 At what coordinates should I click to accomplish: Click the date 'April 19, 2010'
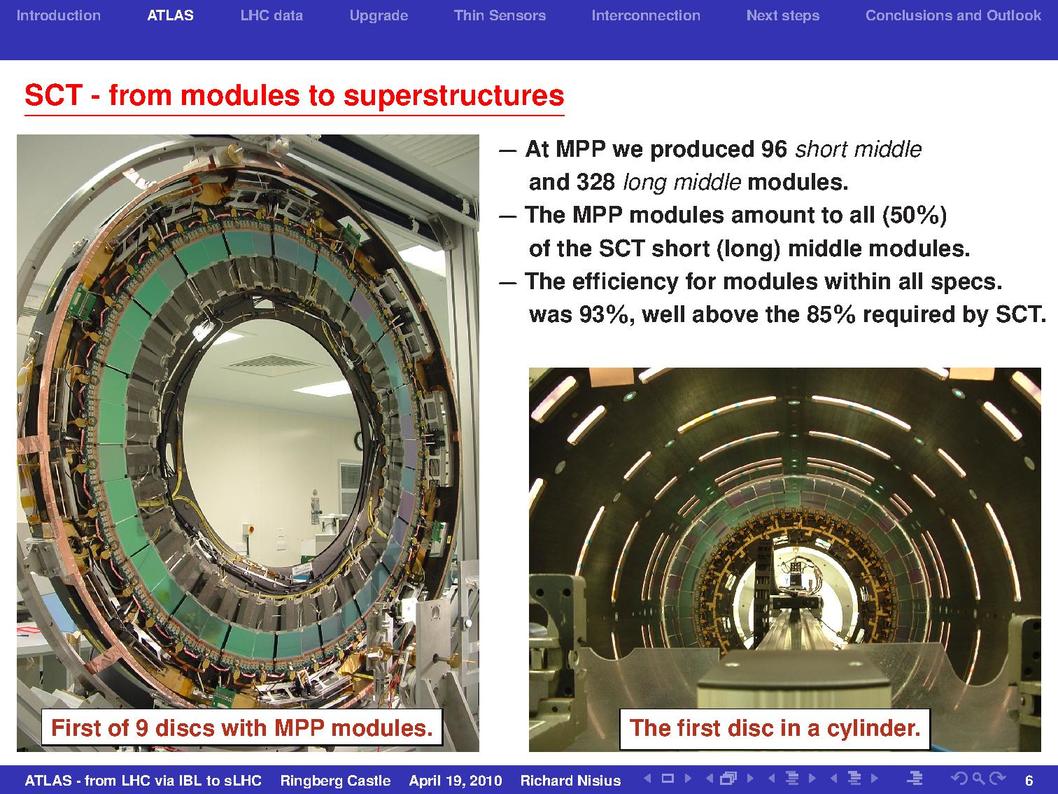[x=455, y=781]
